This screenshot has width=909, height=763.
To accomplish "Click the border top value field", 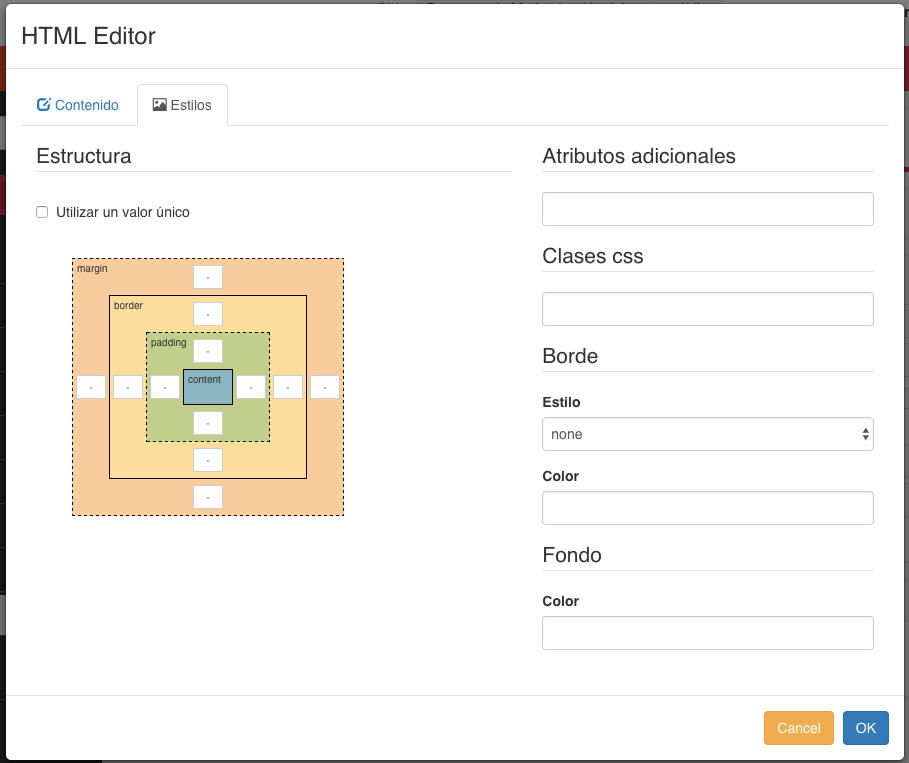I will pyautogui.click(x=208, y=314).
